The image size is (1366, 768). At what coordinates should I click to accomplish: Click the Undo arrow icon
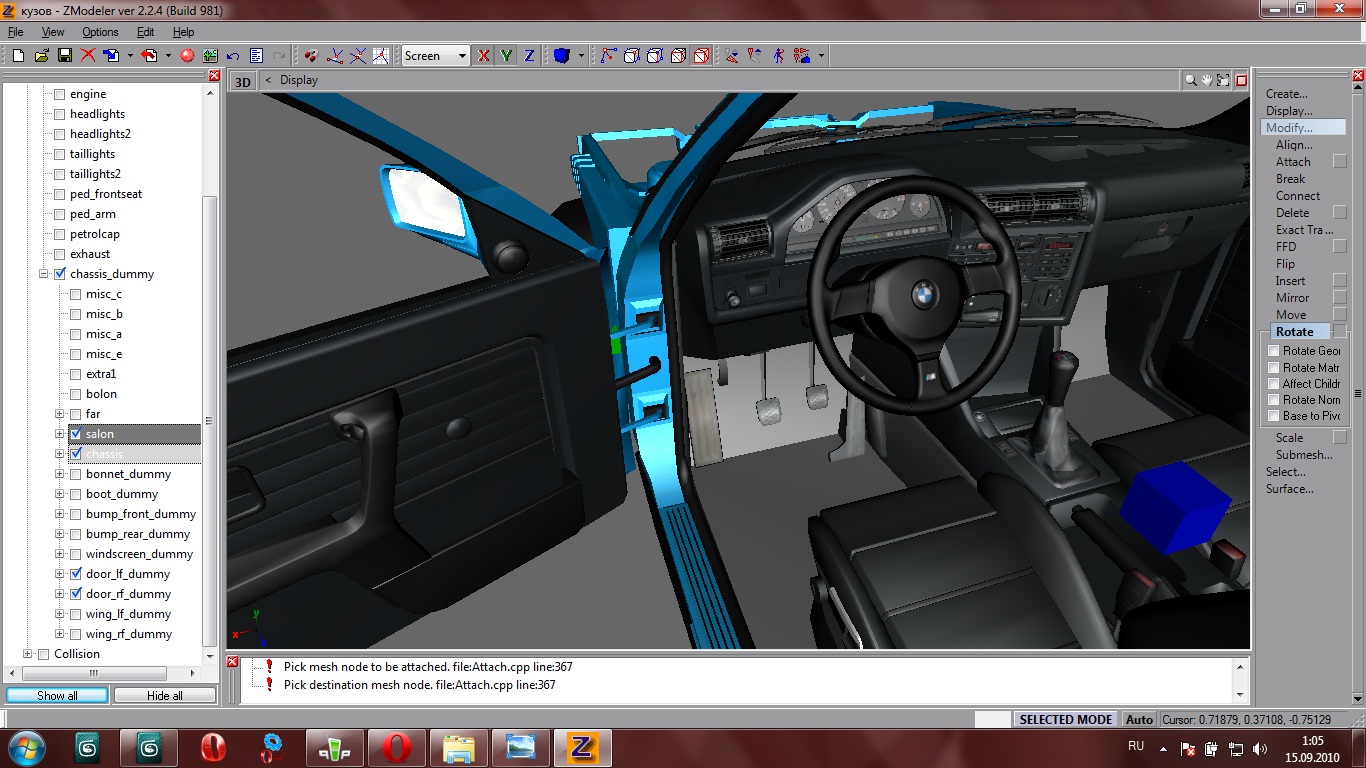point(233,56)
